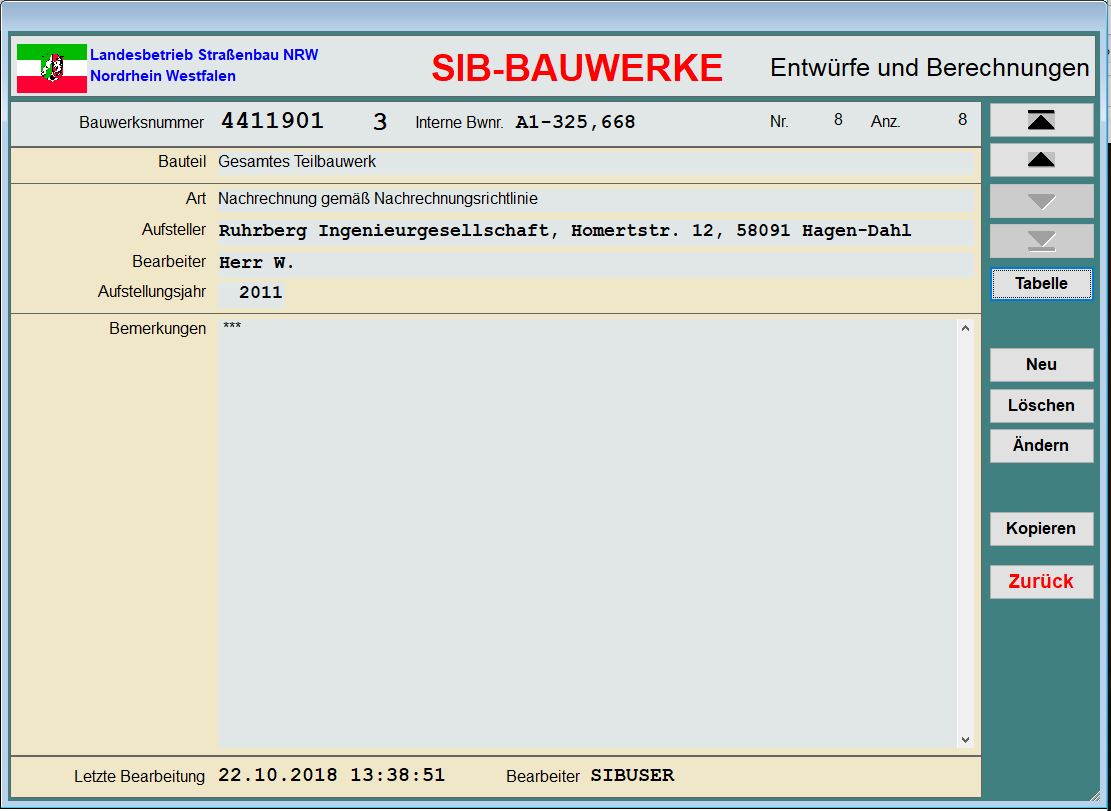Click the 'Letzte Bearbeitung' label

click(140, 777)
